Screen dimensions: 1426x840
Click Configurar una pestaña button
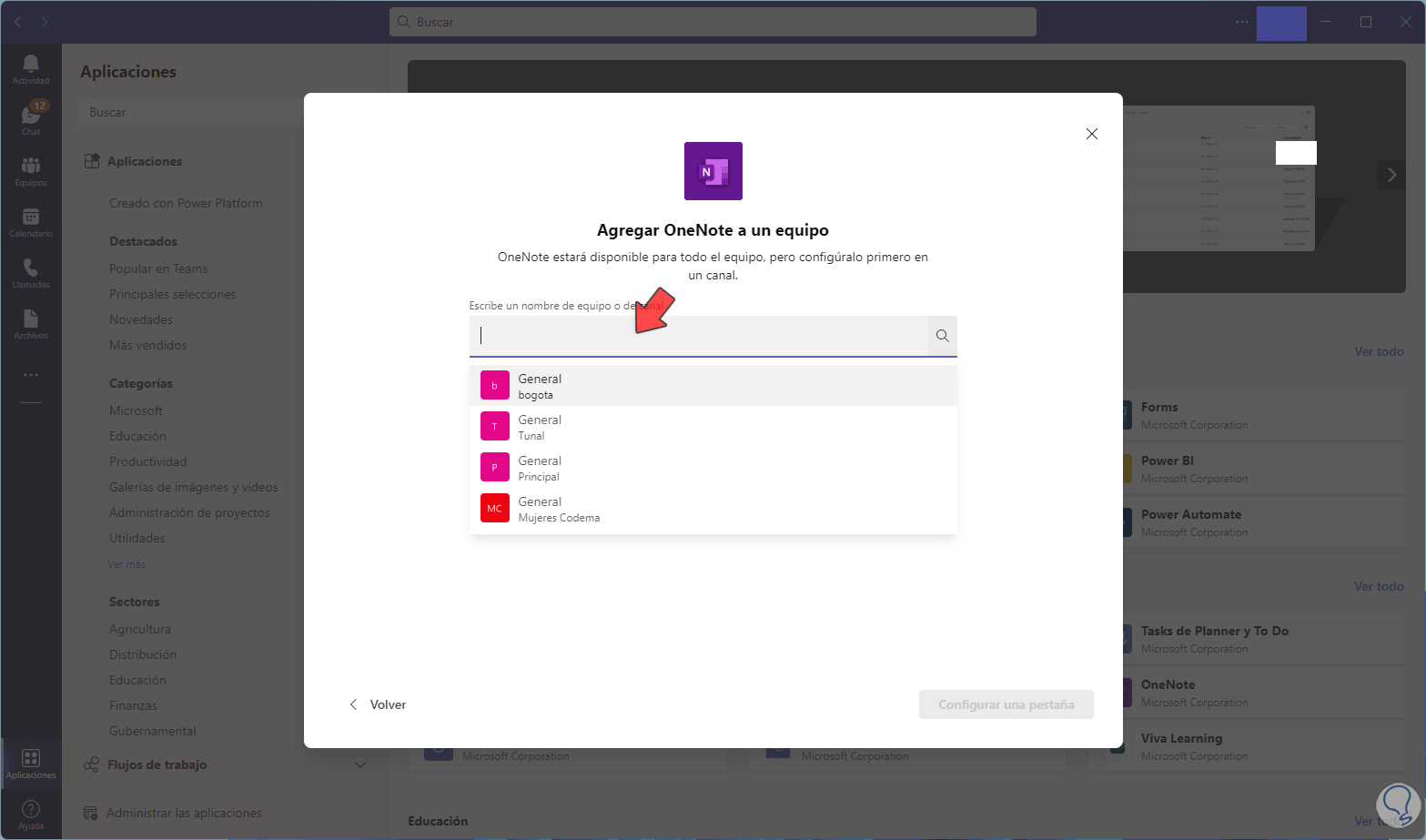[1006, 704]
